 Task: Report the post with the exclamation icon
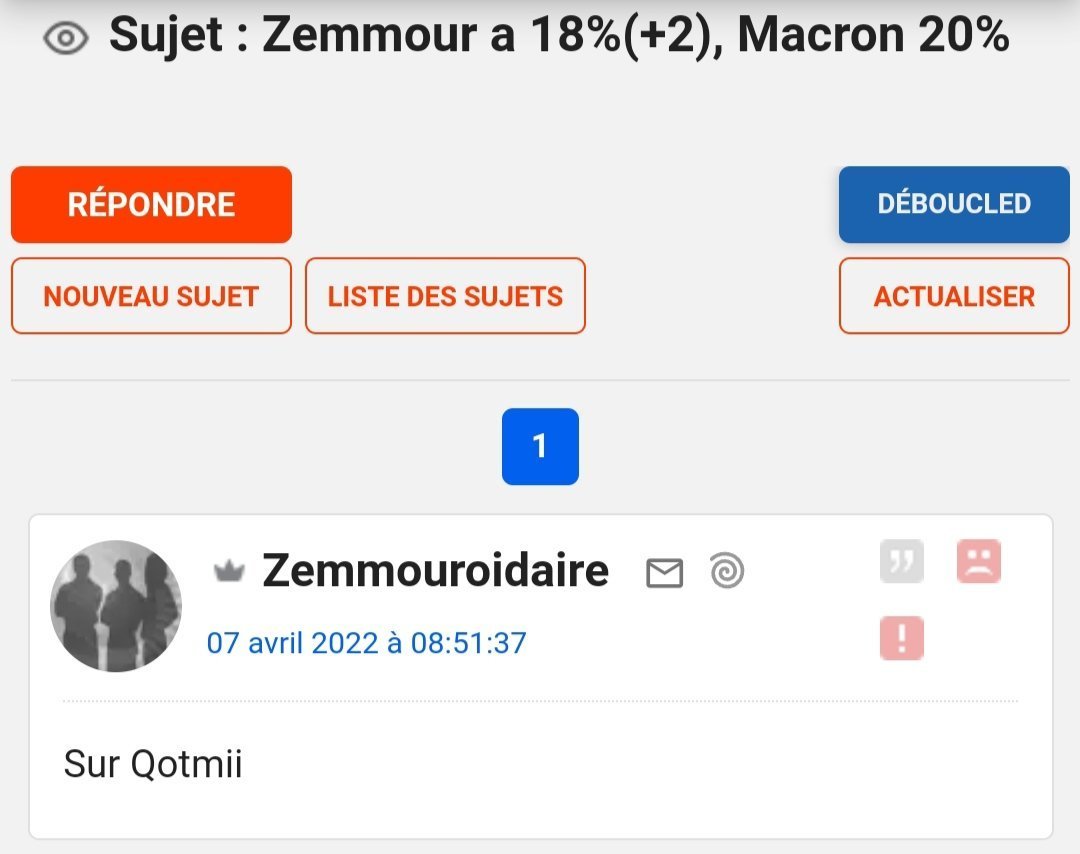click(x=902, y=638)
